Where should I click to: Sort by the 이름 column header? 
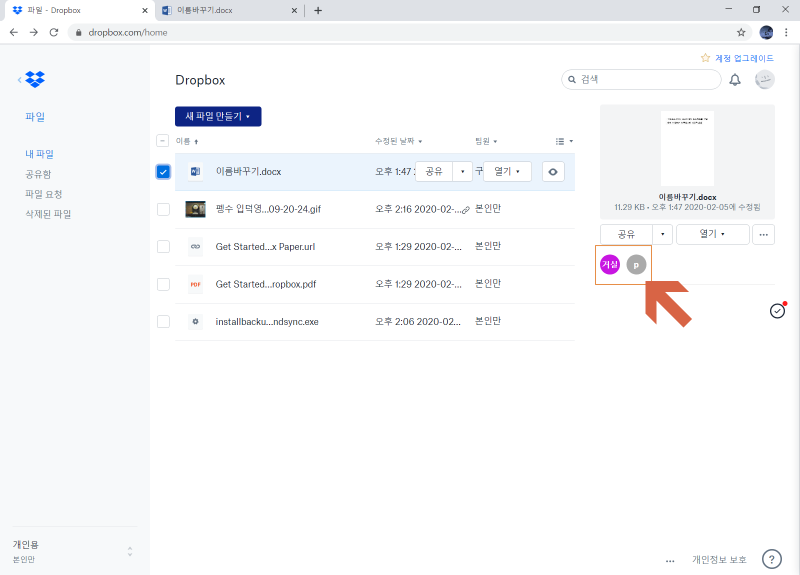187,141
